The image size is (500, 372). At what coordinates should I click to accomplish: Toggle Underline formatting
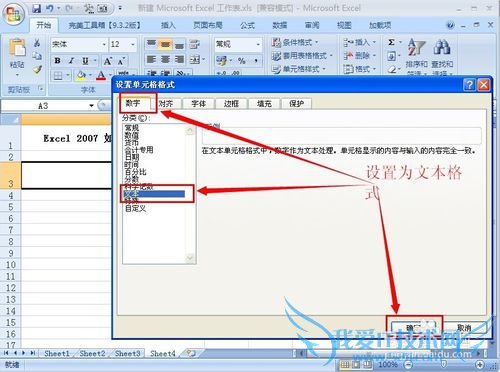coord(85,61)
